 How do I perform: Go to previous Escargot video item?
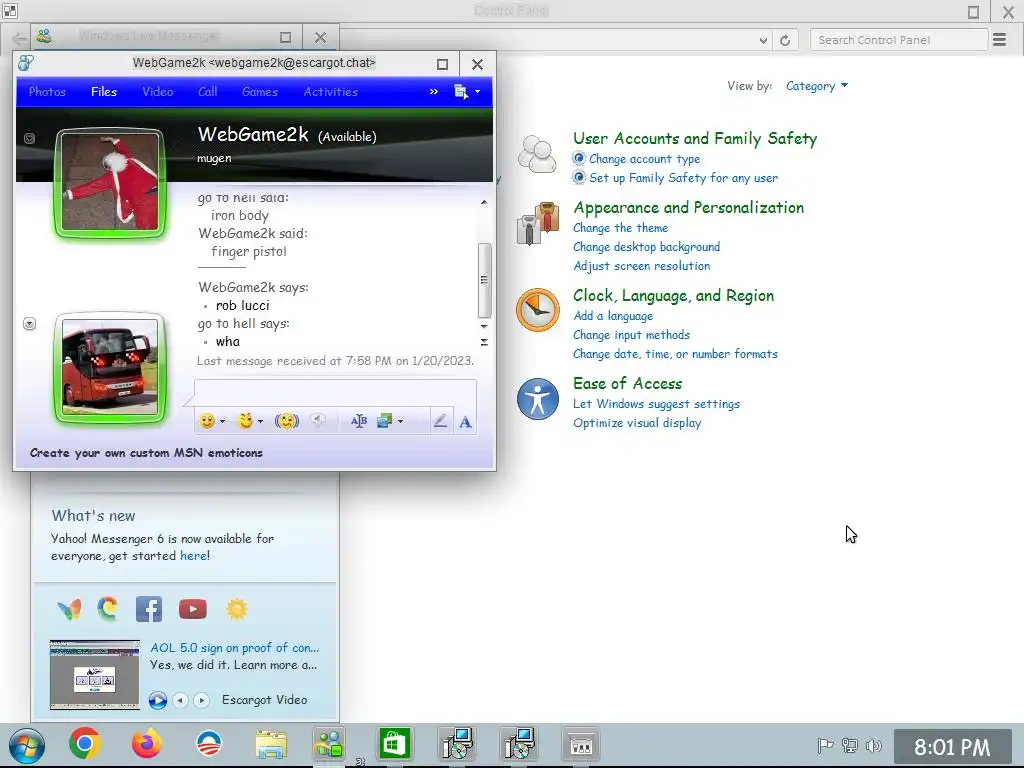click(x=180, y=700)
